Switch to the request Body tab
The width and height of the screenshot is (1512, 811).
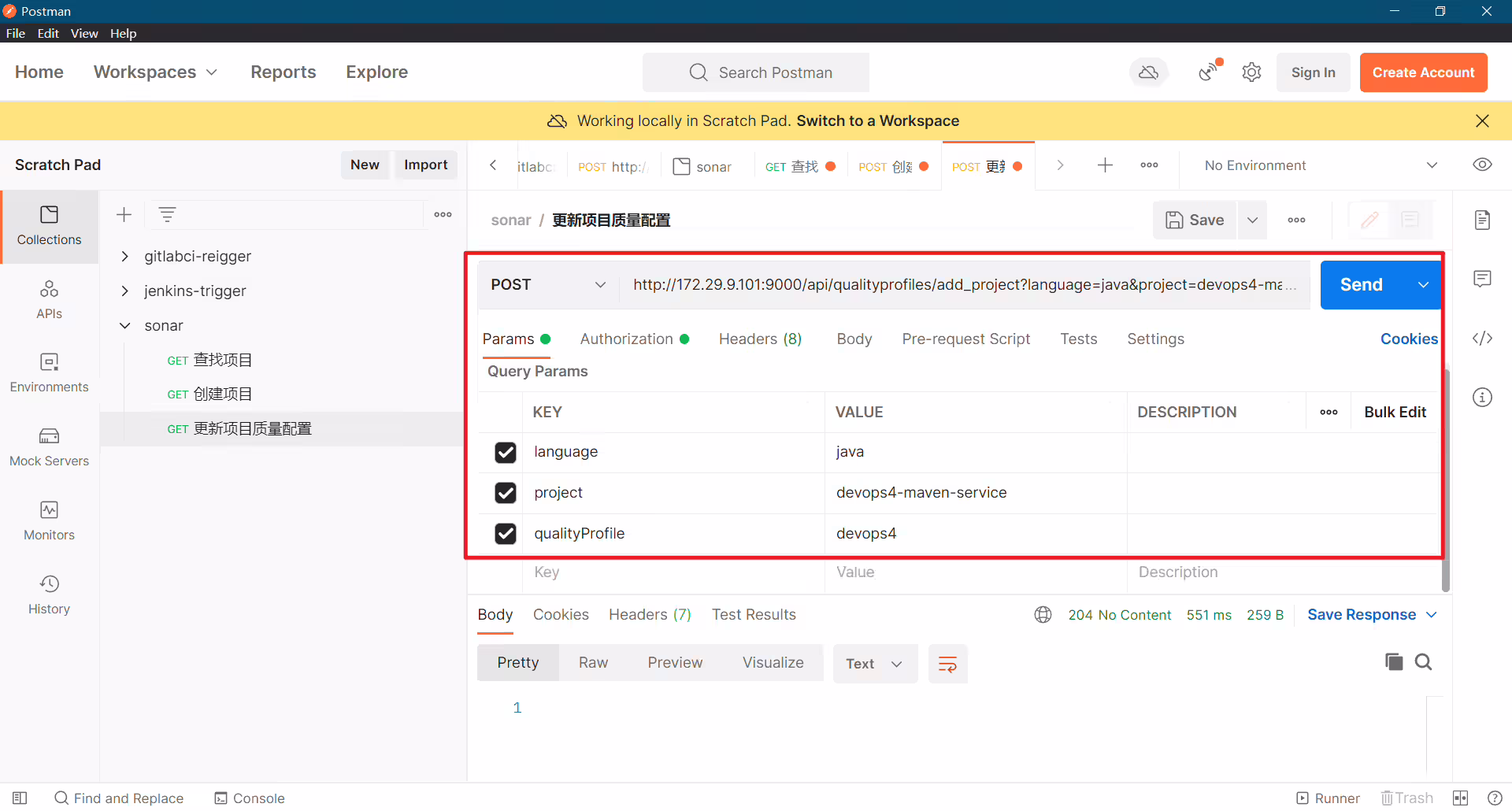point(854,339)
